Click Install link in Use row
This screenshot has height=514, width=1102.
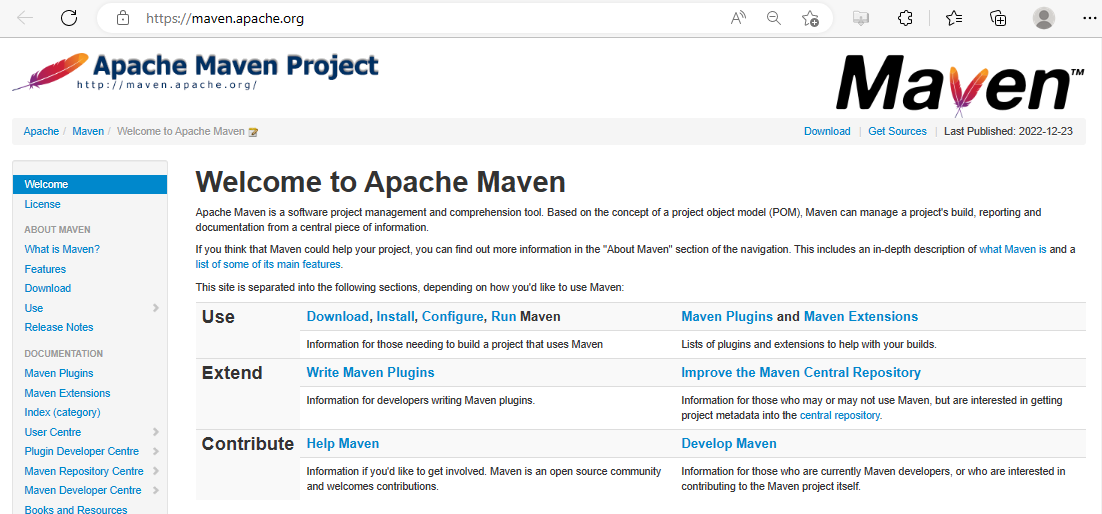(396, 316)
